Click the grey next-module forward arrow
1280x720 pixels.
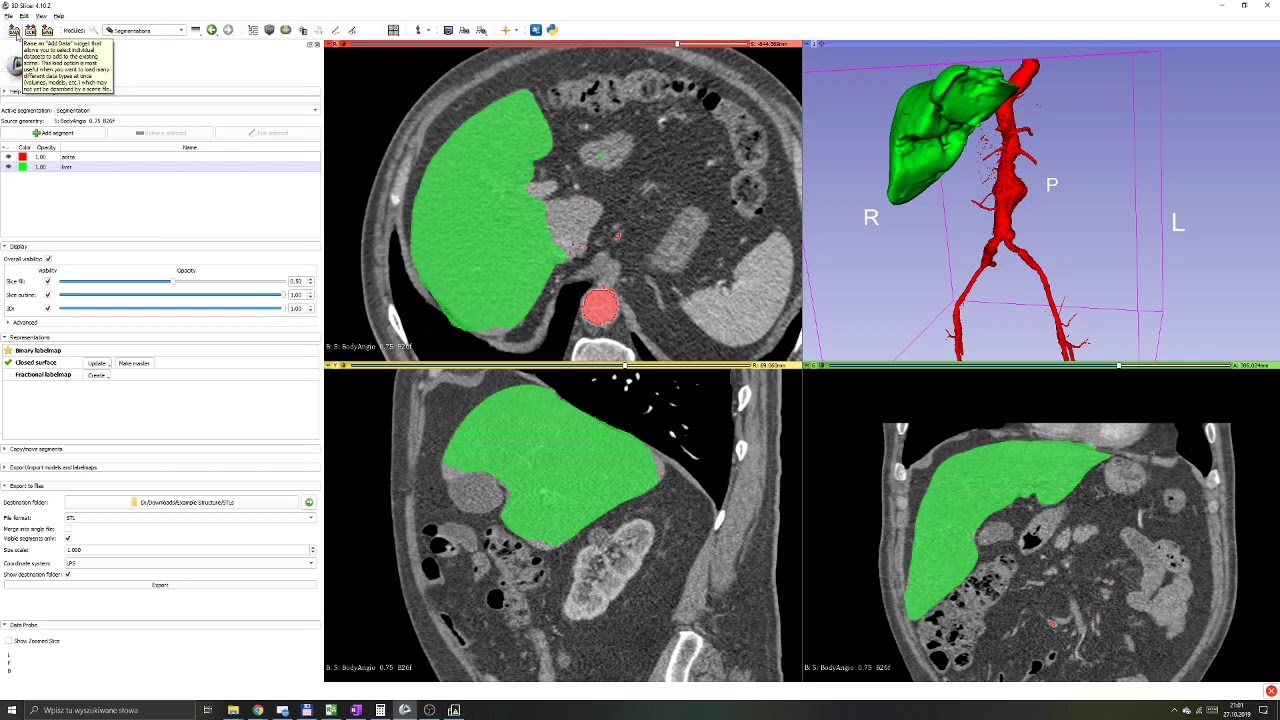coord(228,30)
